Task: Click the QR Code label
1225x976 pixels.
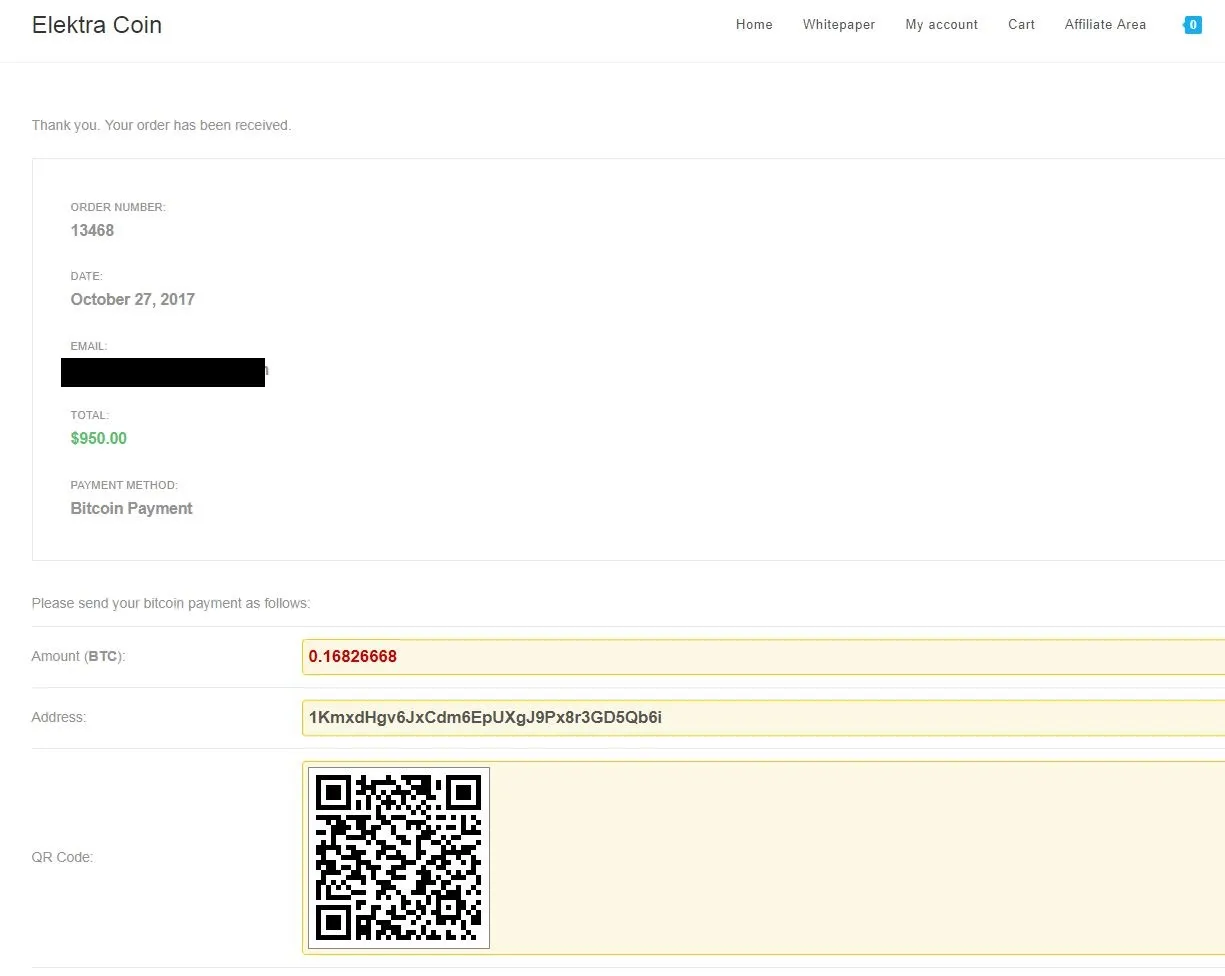Action: pyautogui.click(x=62, y=858)
